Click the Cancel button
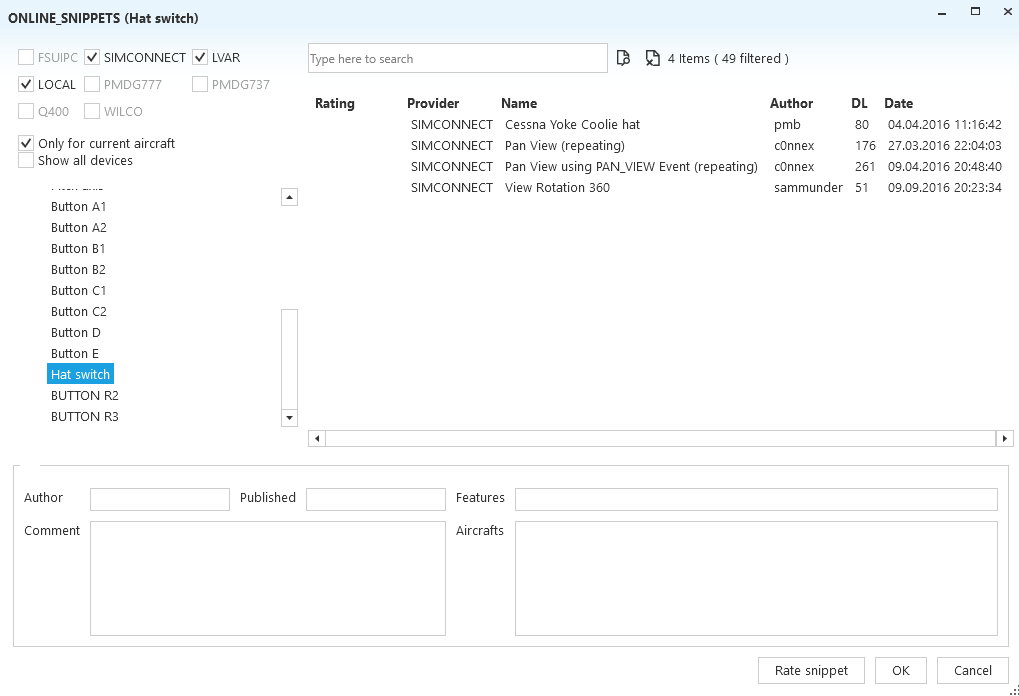 [972, 670]
